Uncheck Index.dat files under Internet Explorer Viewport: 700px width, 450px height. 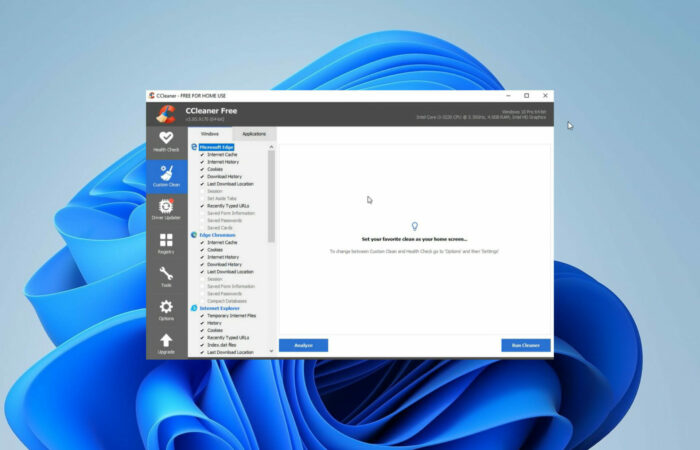202,345
